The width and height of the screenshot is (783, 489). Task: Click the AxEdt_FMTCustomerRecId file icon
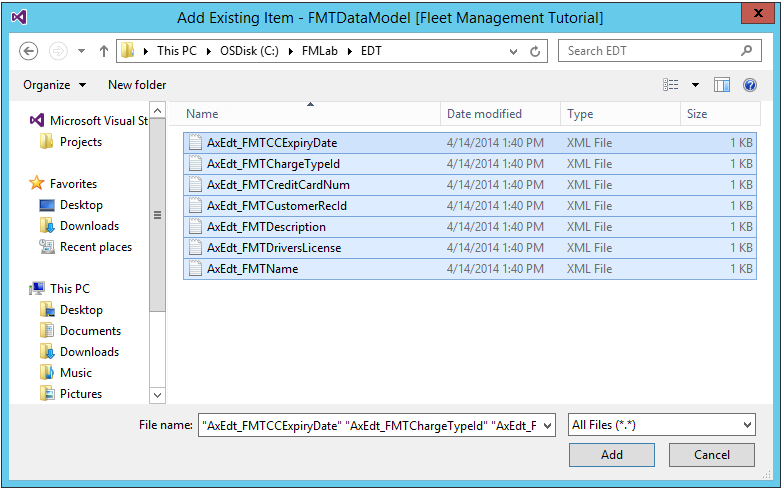[195, 206]
